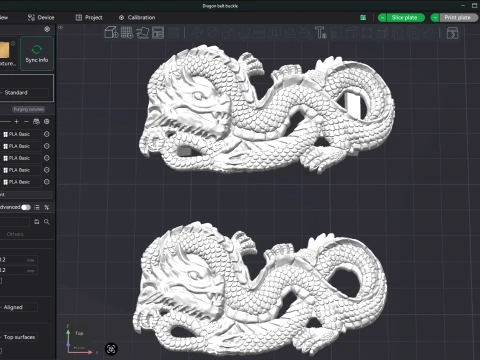The height and width of the screenshot is (360, 480).
Task: Edit the third PLA Basic preset
Action: 47,158
